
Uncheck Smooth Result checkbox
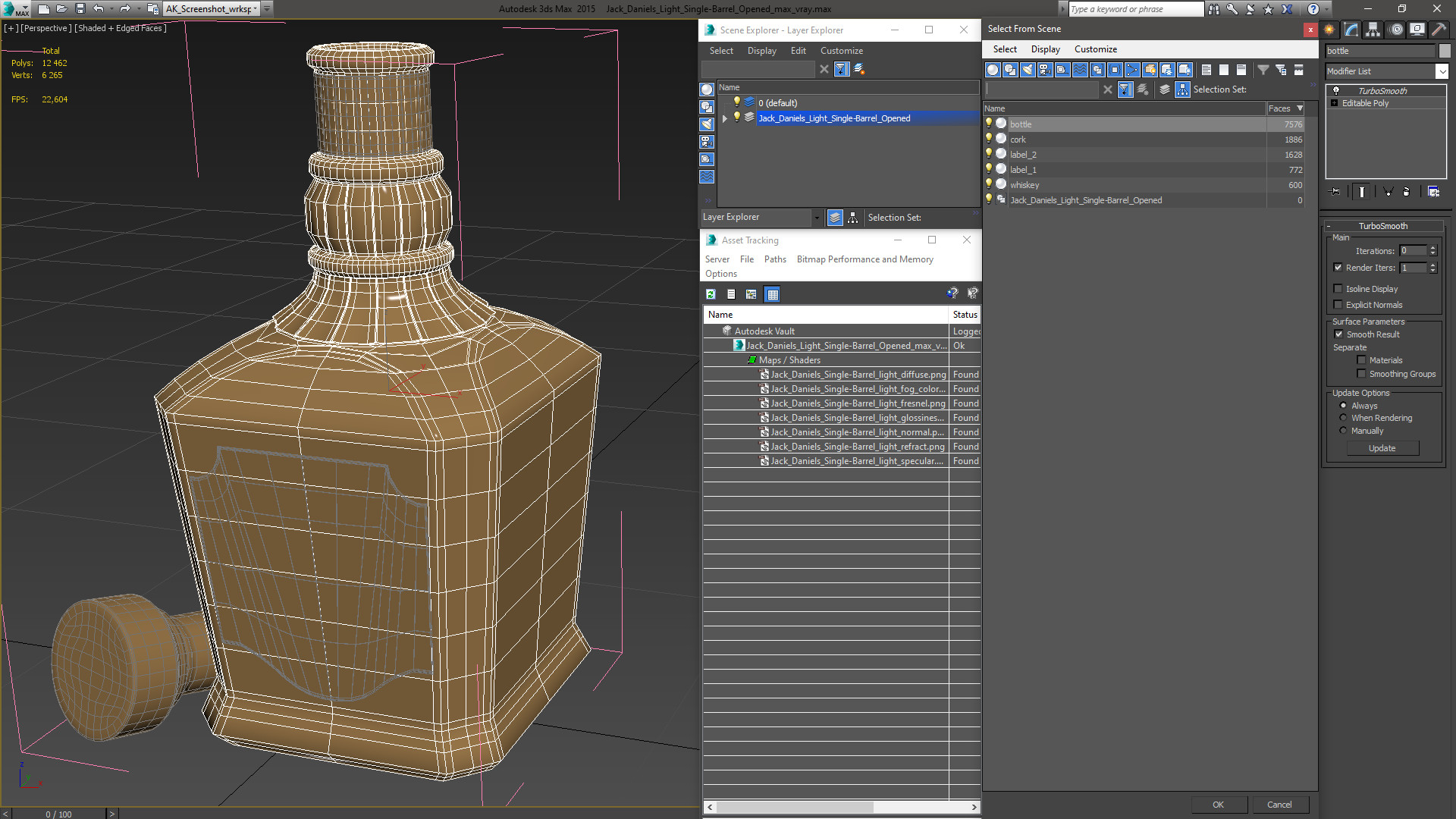(1338, 334)
